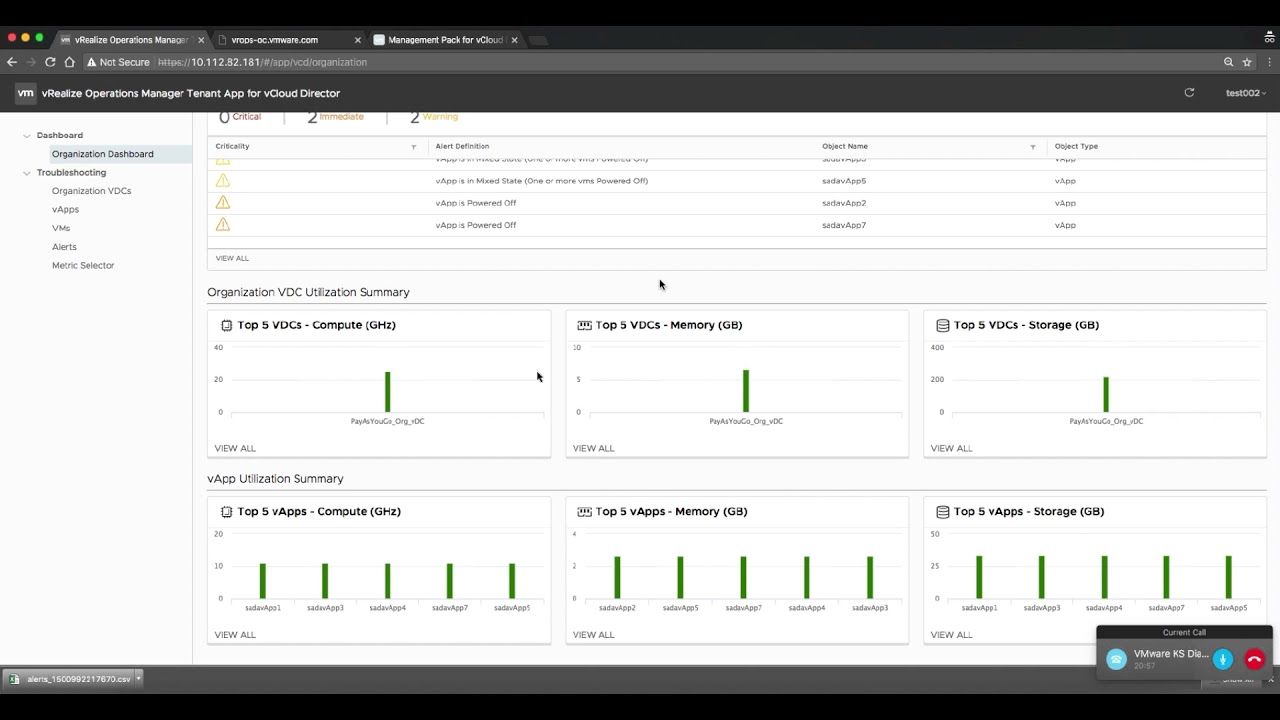The width and height of the screenshot is (1280, 720).
Task: Close the Management Pack for vCloud tab
Action: [515, 40]
